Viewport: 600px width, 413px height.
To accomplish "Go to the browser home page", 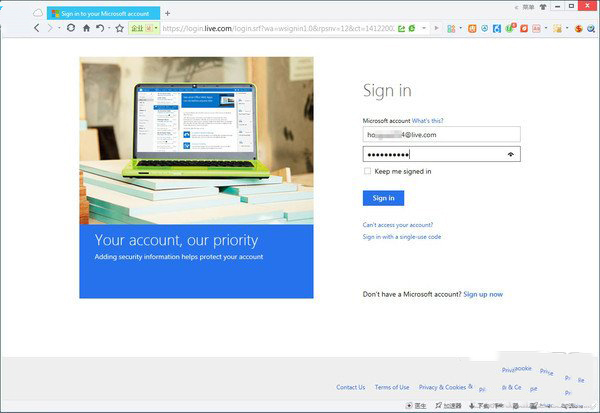I will click(86, 28).
